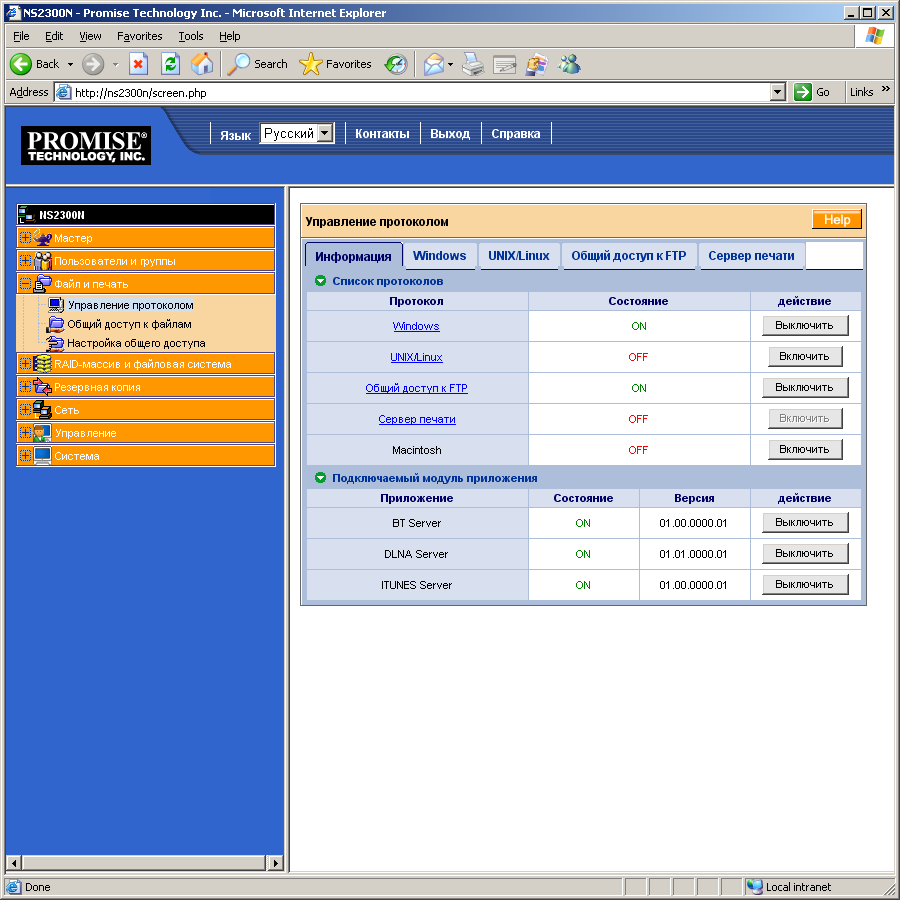The height and width of the screenshot is (900, 900).
Task: Click the Мастер wizard lamp icon
Action: click(x=42, y=238)
